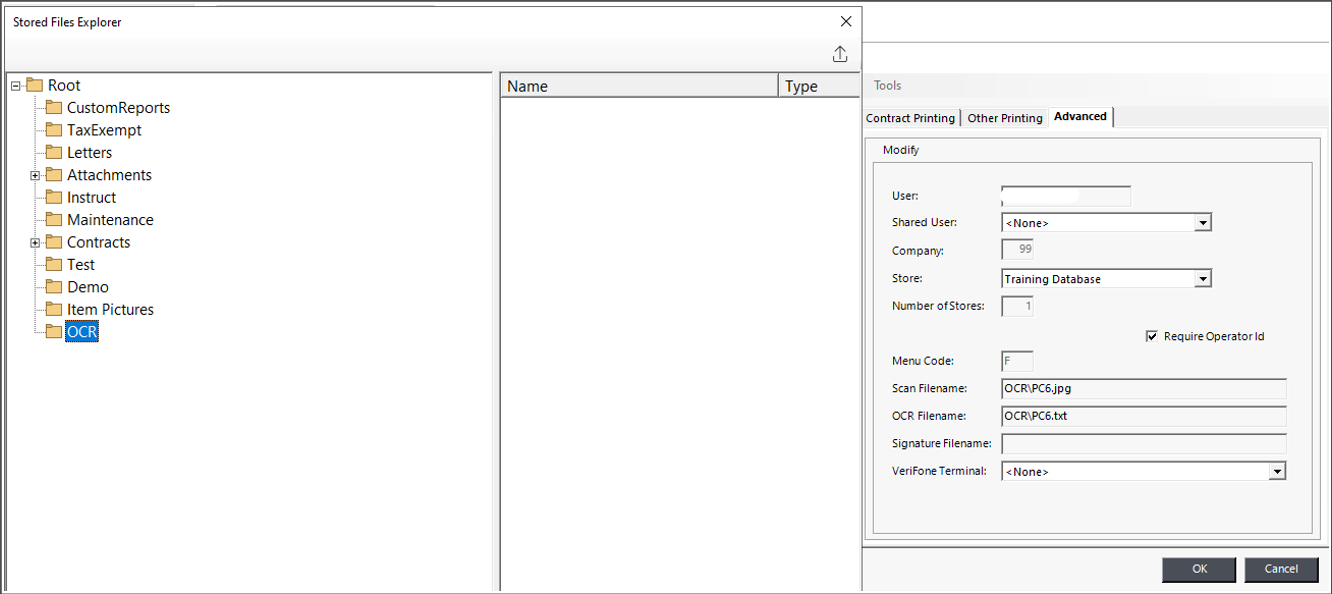Toggle the Require Operator Id checkbox
Screen dimensions: 1332x594
pos(1152,337)
